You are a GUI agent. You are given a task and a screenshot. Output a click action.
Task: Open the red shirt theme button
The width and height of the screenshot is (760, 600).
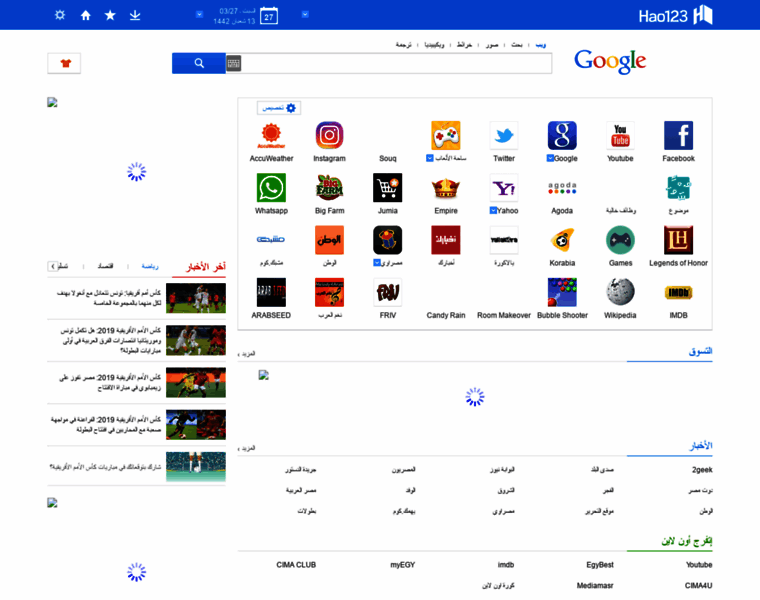64,63
